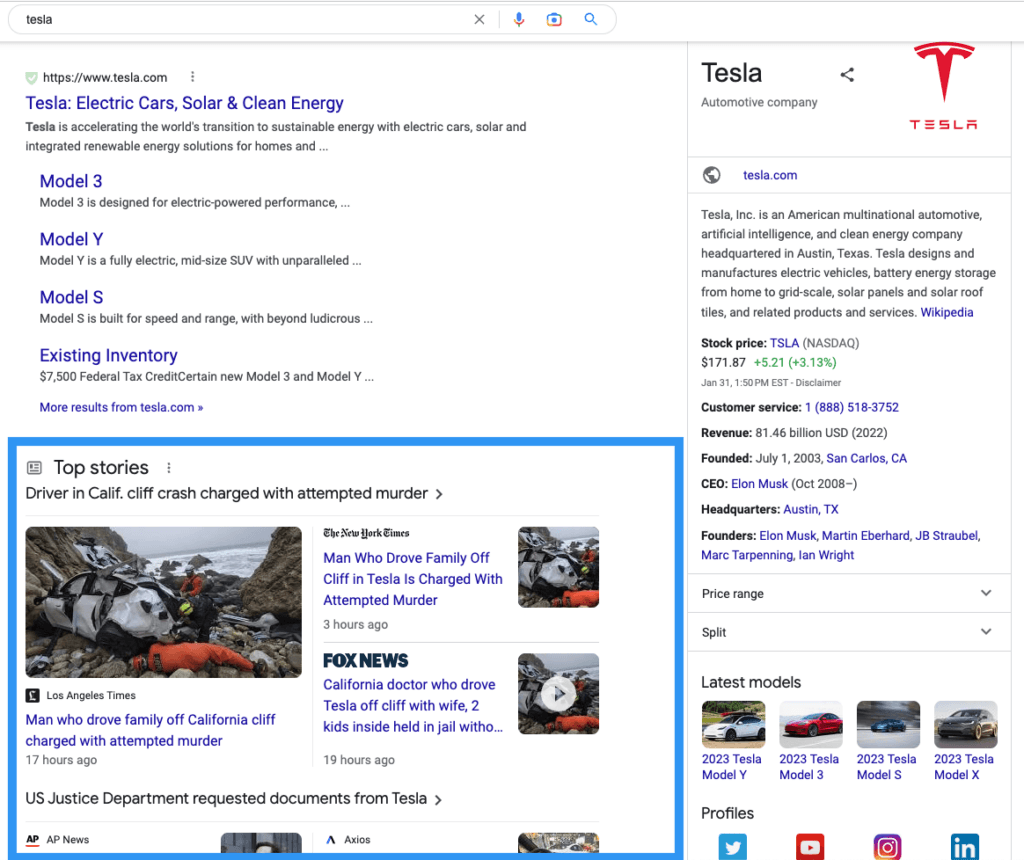The image size is (1024, 860).
Task: Open the Model S sitelink
Action: [x=71, y=298]
